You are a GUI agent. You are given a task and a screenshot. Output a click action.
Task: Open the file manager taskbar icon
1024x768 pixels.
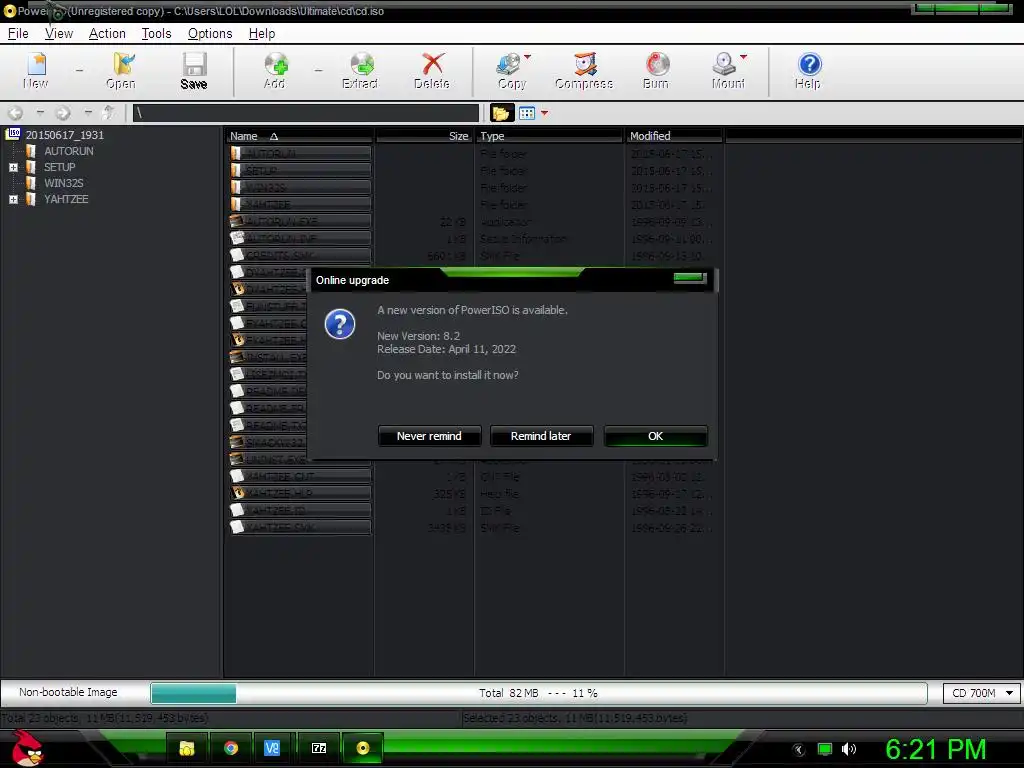(187, 748)
